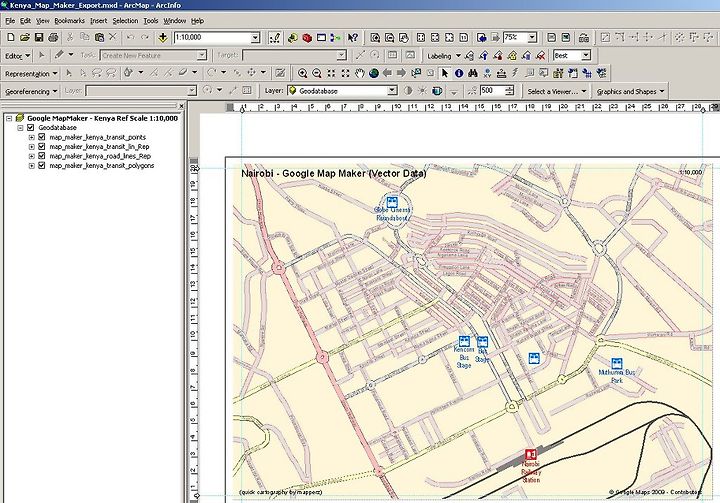720x503 pixels.
Task: Collapse the Geodatabase group layer
Action: tap(20, 128)
